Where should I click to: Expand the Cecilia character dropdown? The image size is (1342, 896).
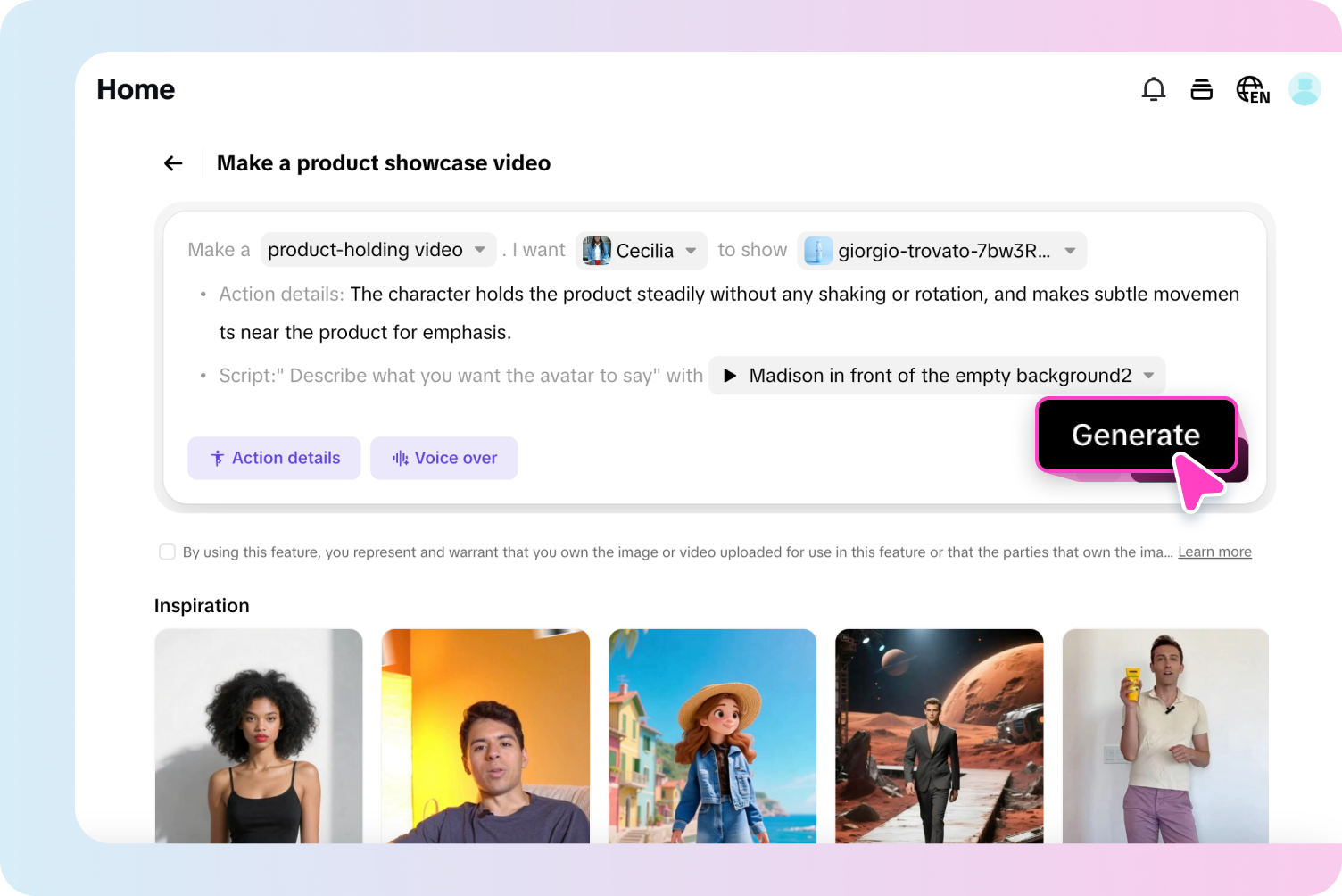[692, 251]
